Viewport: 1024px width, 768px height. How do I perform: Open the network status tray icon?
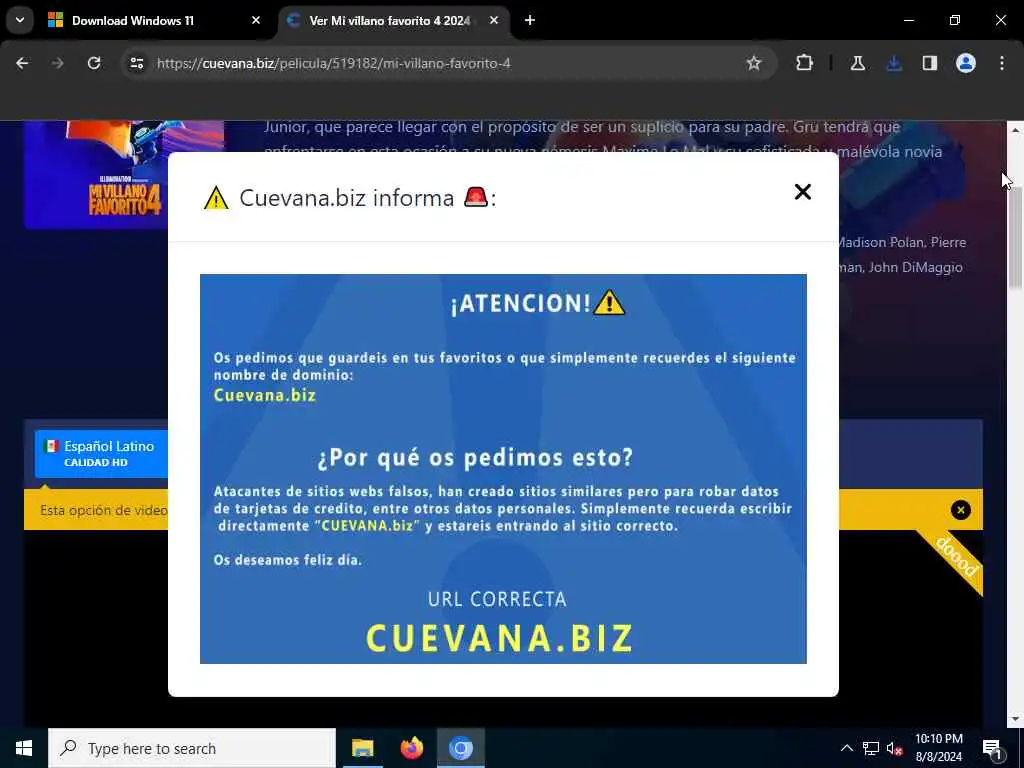coord(871,748)
